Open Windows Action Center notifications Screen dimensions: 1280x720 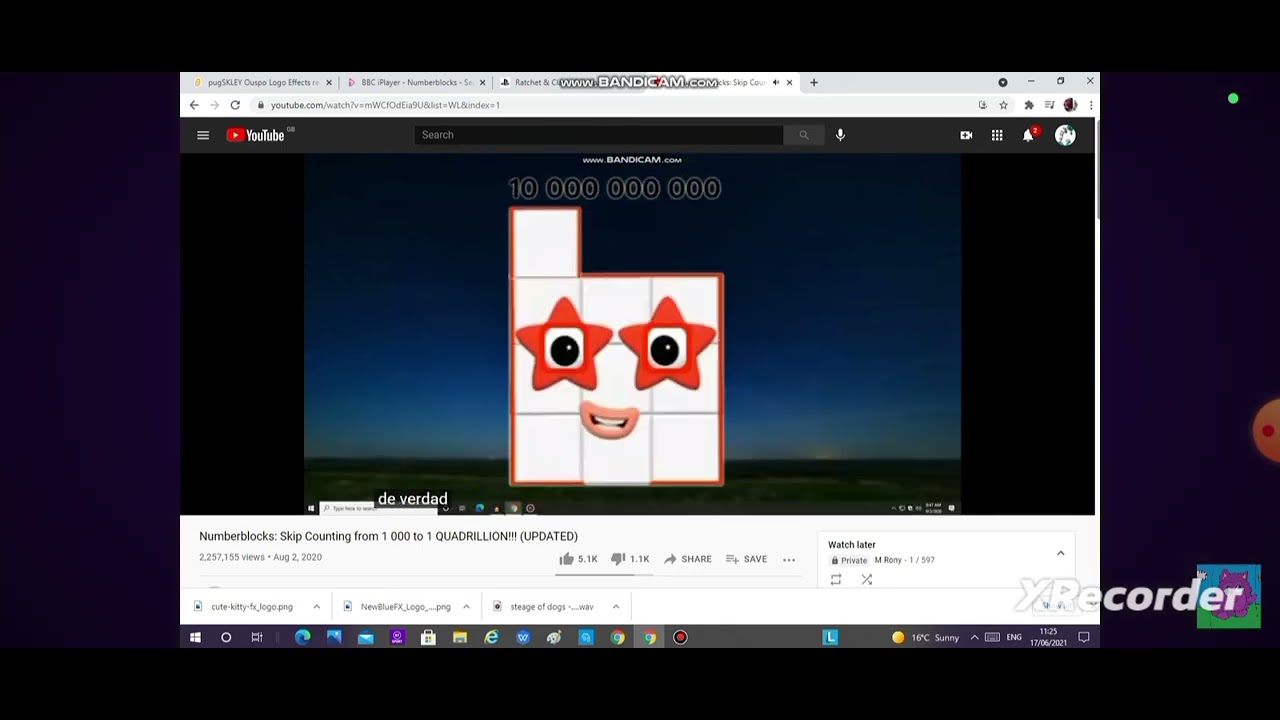[1083, 637]
